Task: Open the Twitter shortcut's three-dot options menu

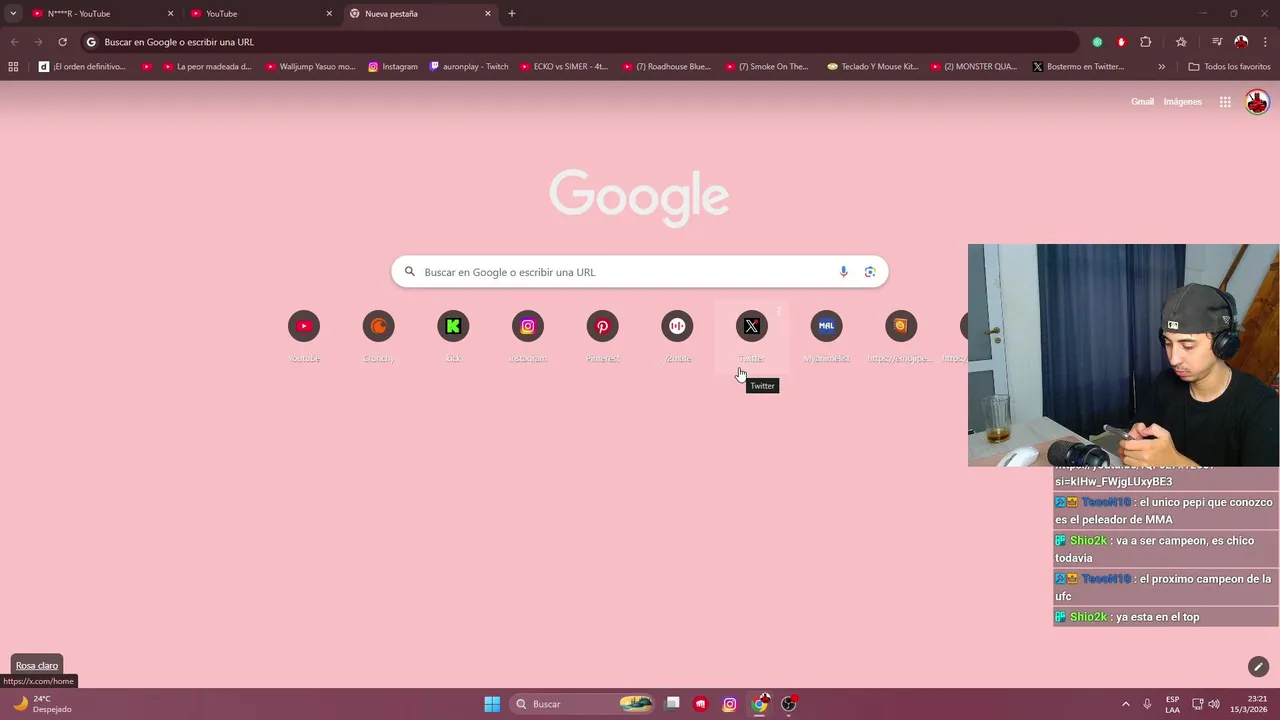Action: [778, 313]
